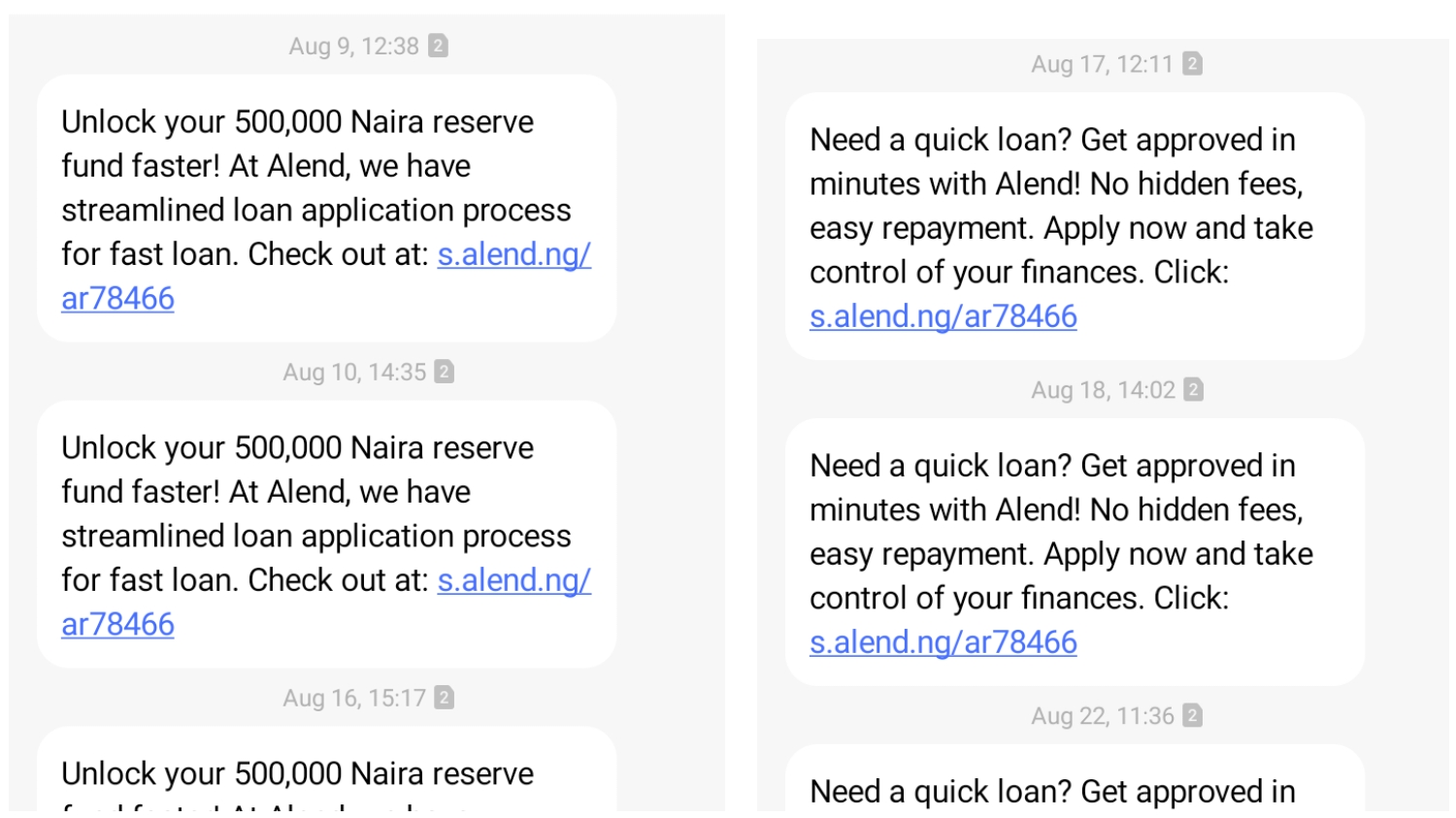Tap SIM 2 icon beside Aug 17, 12:11

click(1193, 64)
